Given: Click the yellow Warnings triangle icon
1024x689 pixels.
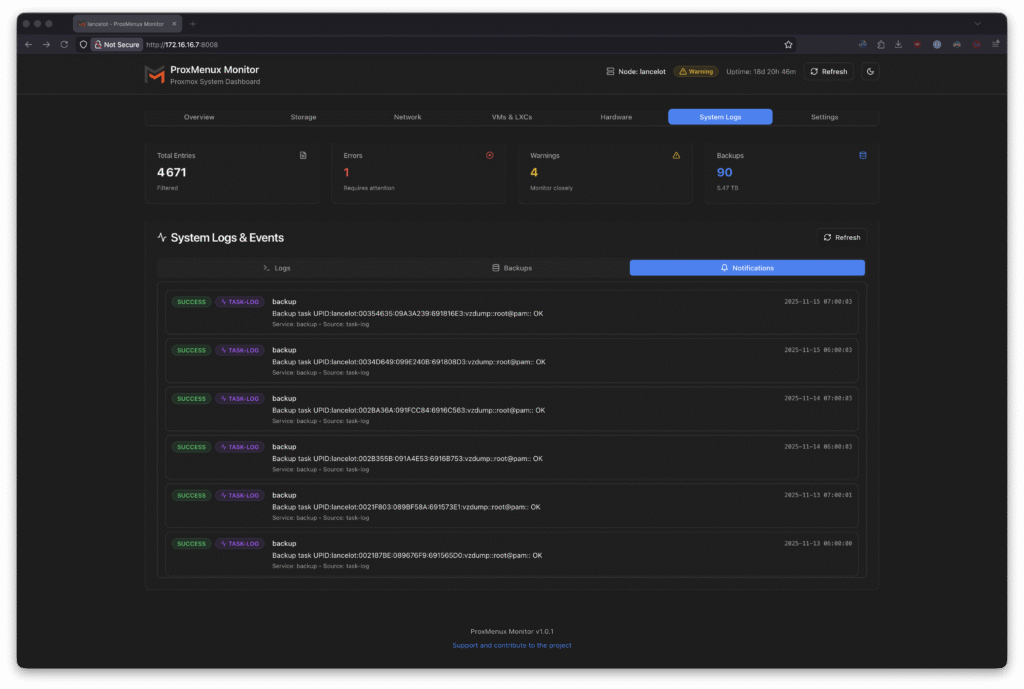Looking at the screenshot, I should click(676, 155).
